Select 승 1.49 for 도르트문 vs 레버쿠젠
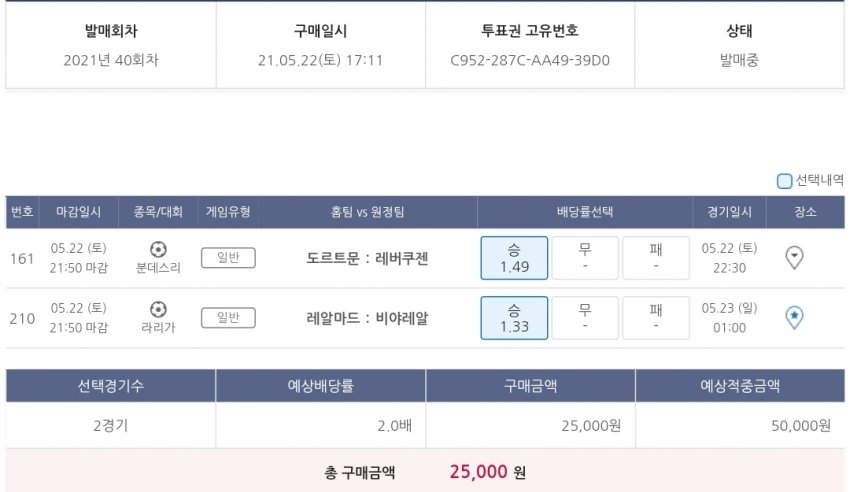Viewport: 850px width, 492px height. 514,258
